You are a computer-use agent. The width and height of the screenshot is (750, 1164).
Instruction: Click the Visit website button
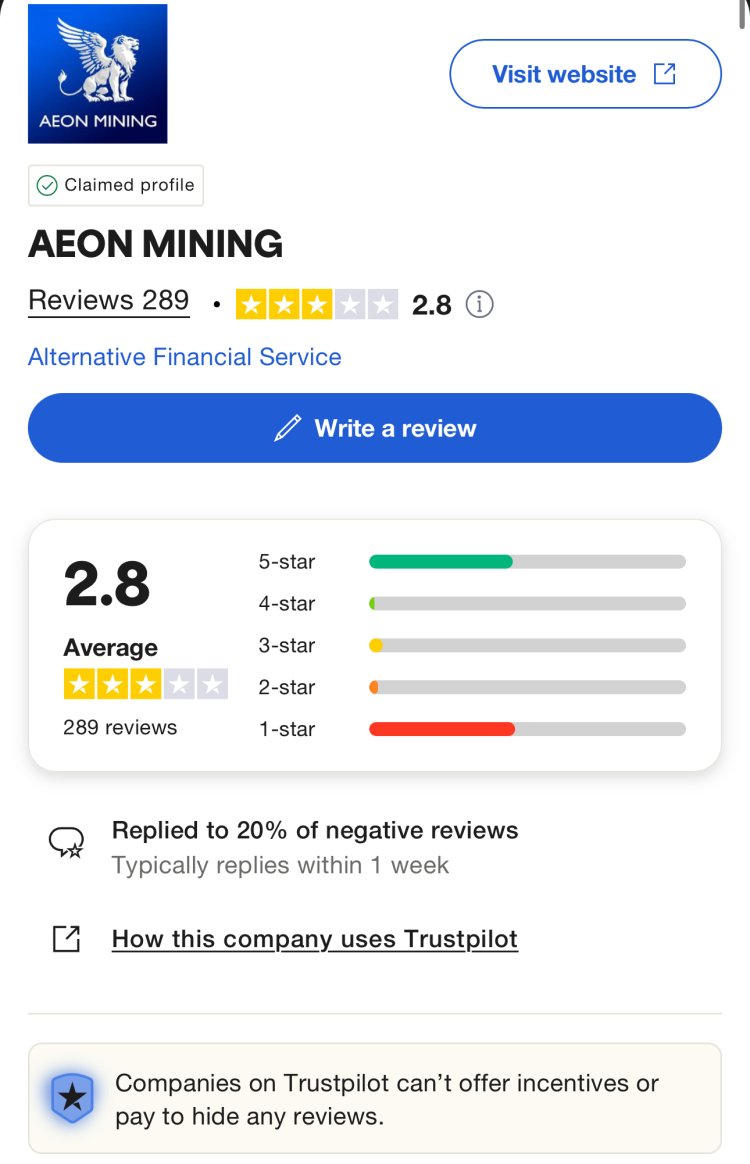[x=585, y=73]
